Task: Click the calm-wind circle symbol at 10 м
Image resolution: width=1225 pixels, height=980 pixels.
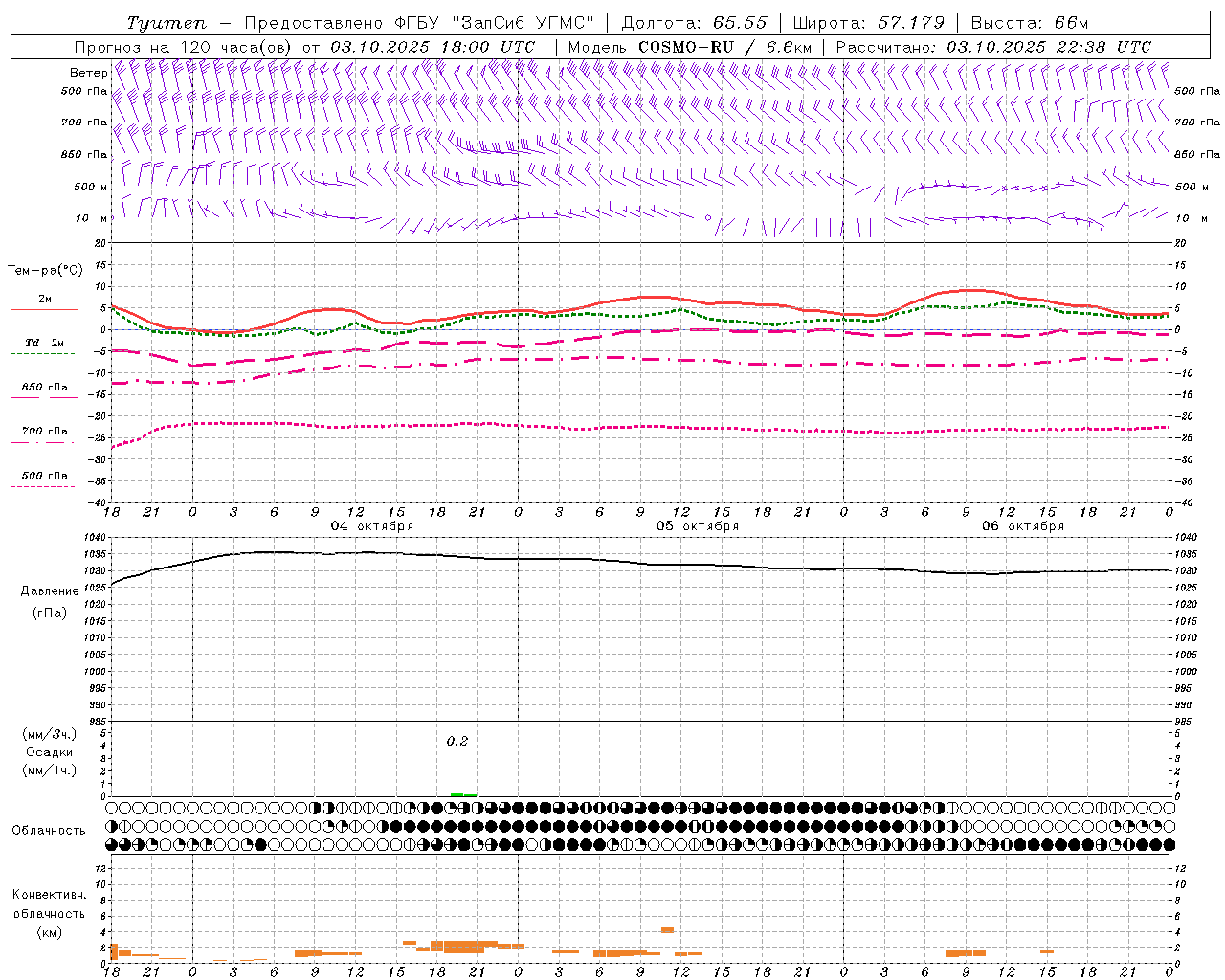Action: (x=708, y=218)
